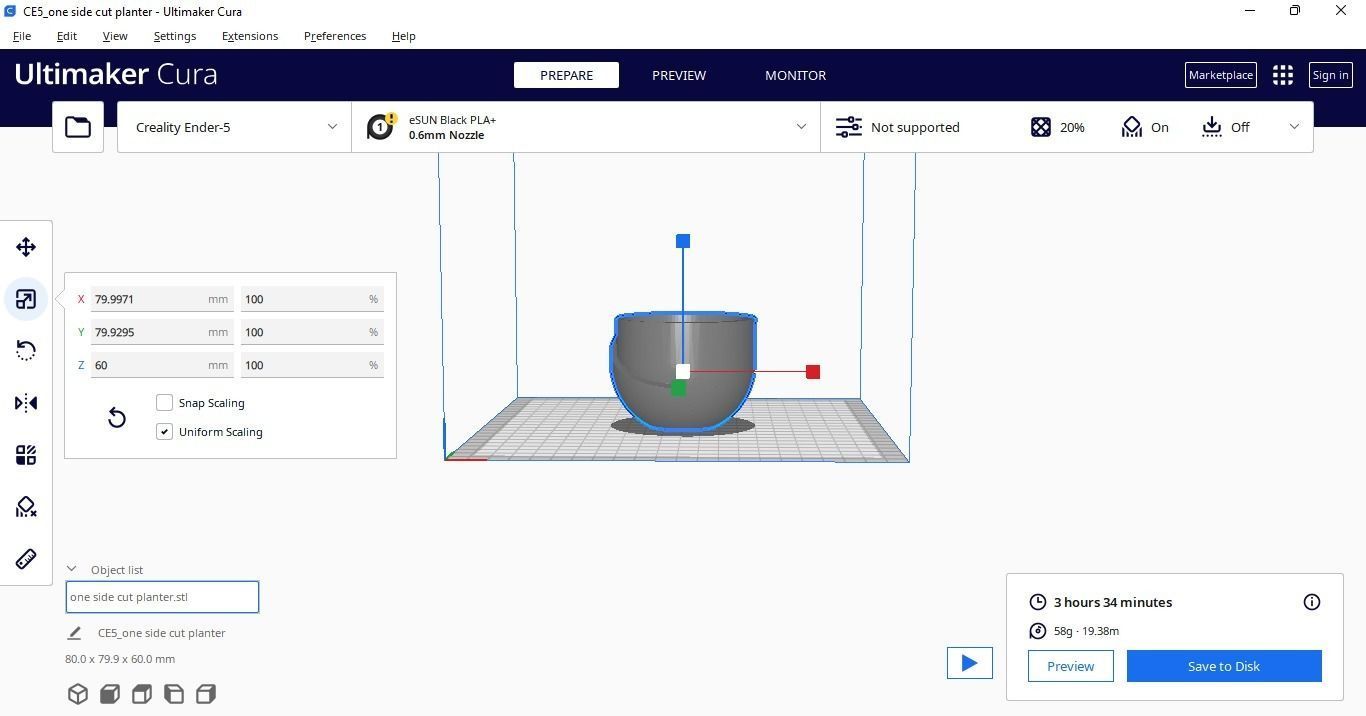Switch to front view cube icon
This screenshot has width=1366, height=716.
click(110, 694)
